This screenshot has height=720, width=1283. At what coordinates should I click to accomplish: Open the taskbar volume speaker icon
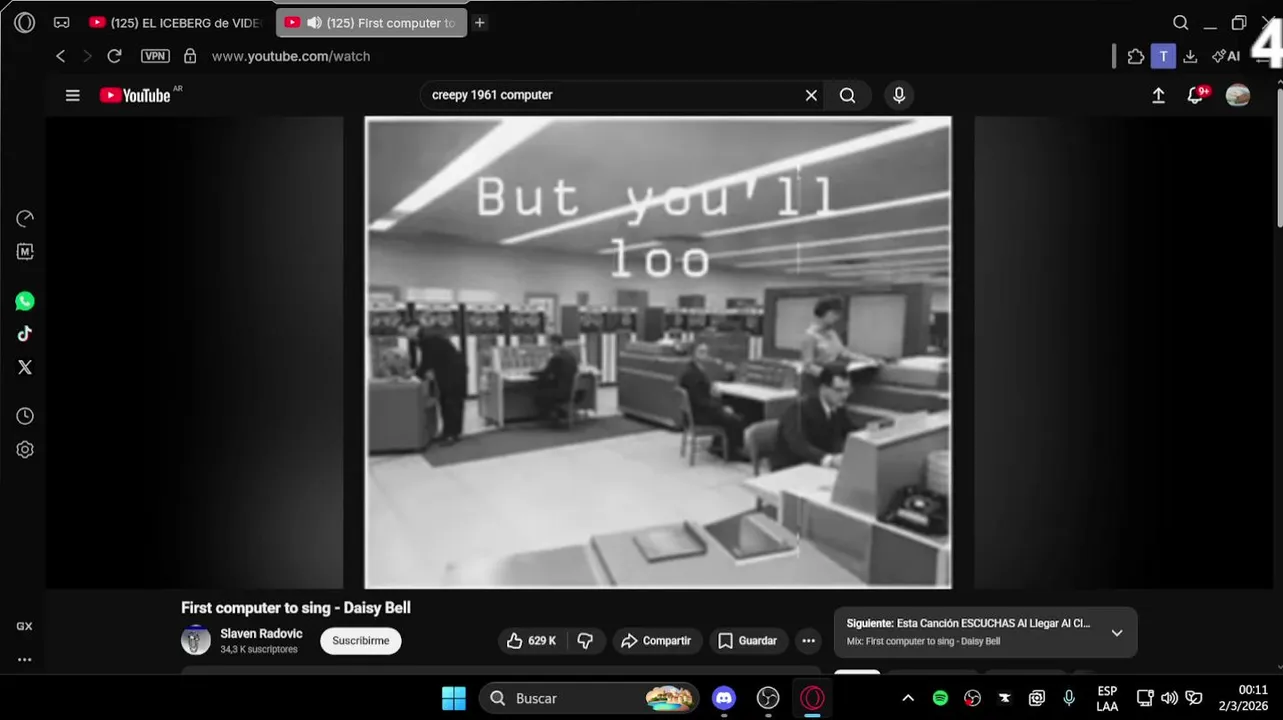coord(1169,698)
